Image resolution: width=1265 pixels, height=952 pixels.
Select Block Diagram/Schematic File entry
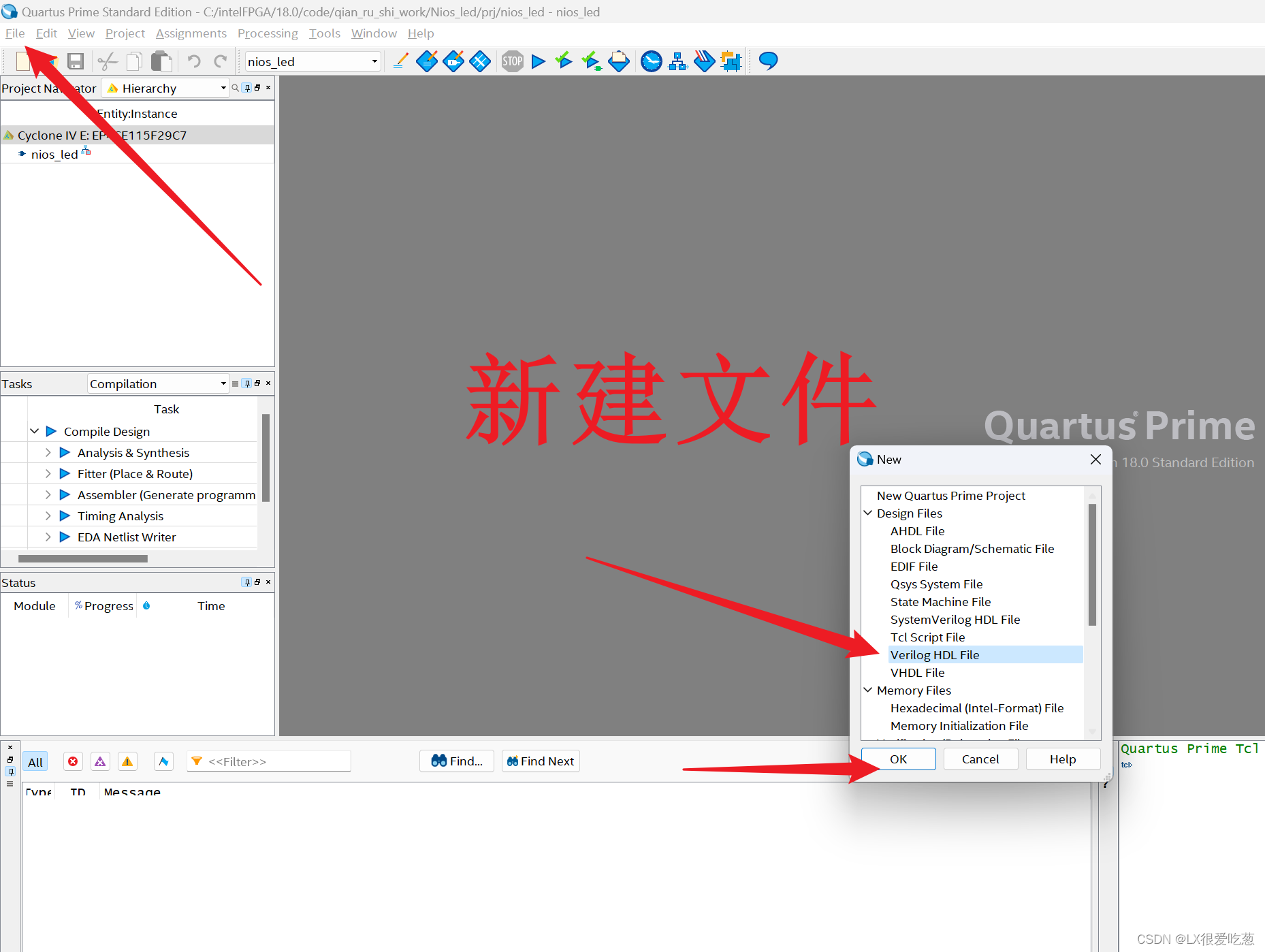(972, 549)
